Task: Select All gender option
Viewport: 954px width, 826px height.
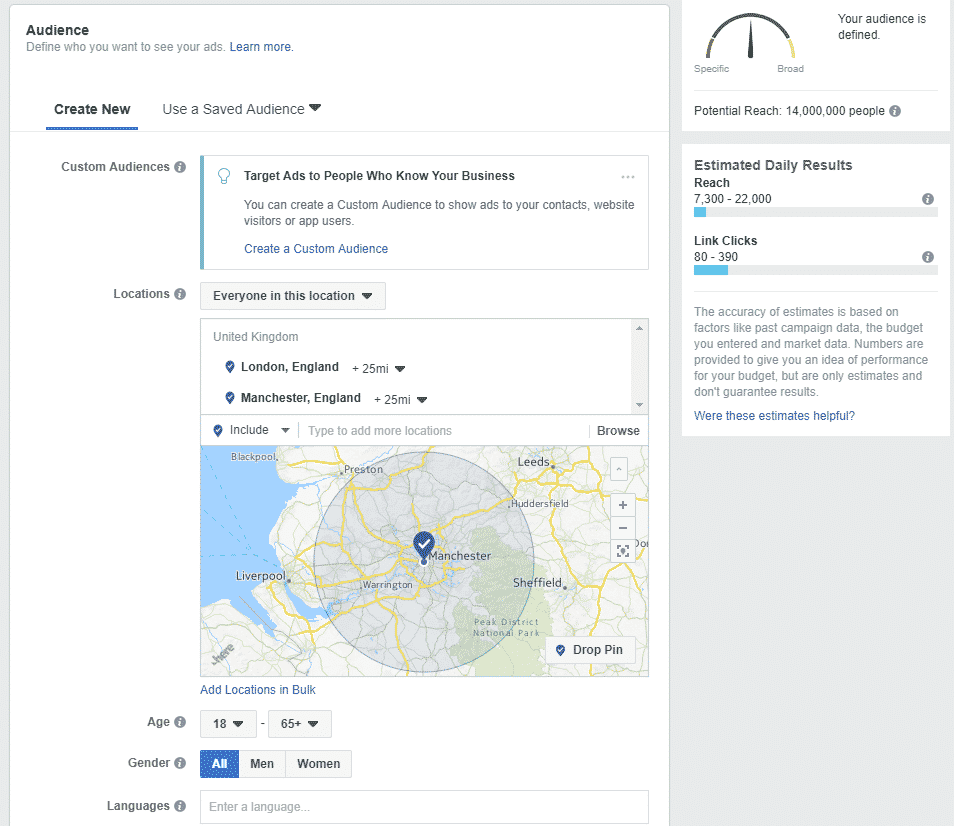Action: pos(219,764)
